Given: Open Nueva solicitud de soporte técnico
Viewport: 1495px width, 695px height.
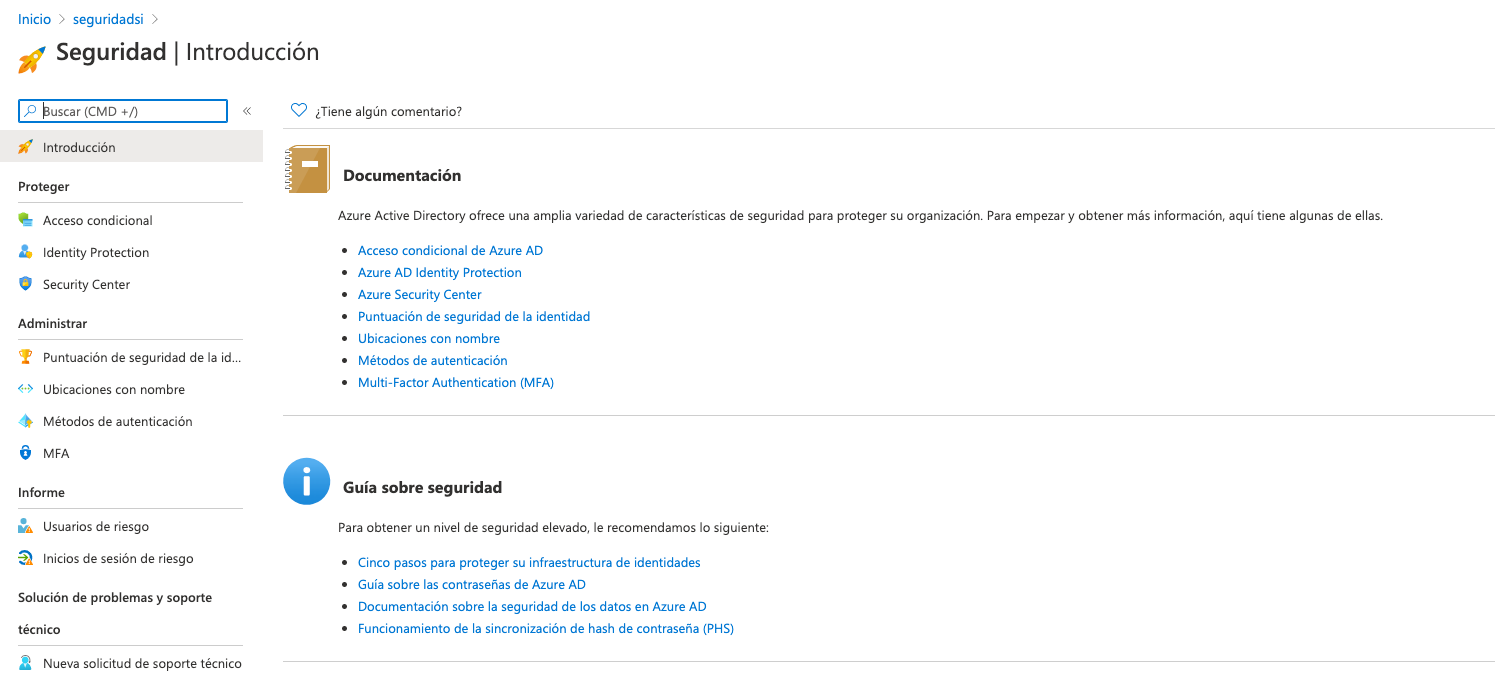Looking at the screenshot, I should (x=142, y=663).
